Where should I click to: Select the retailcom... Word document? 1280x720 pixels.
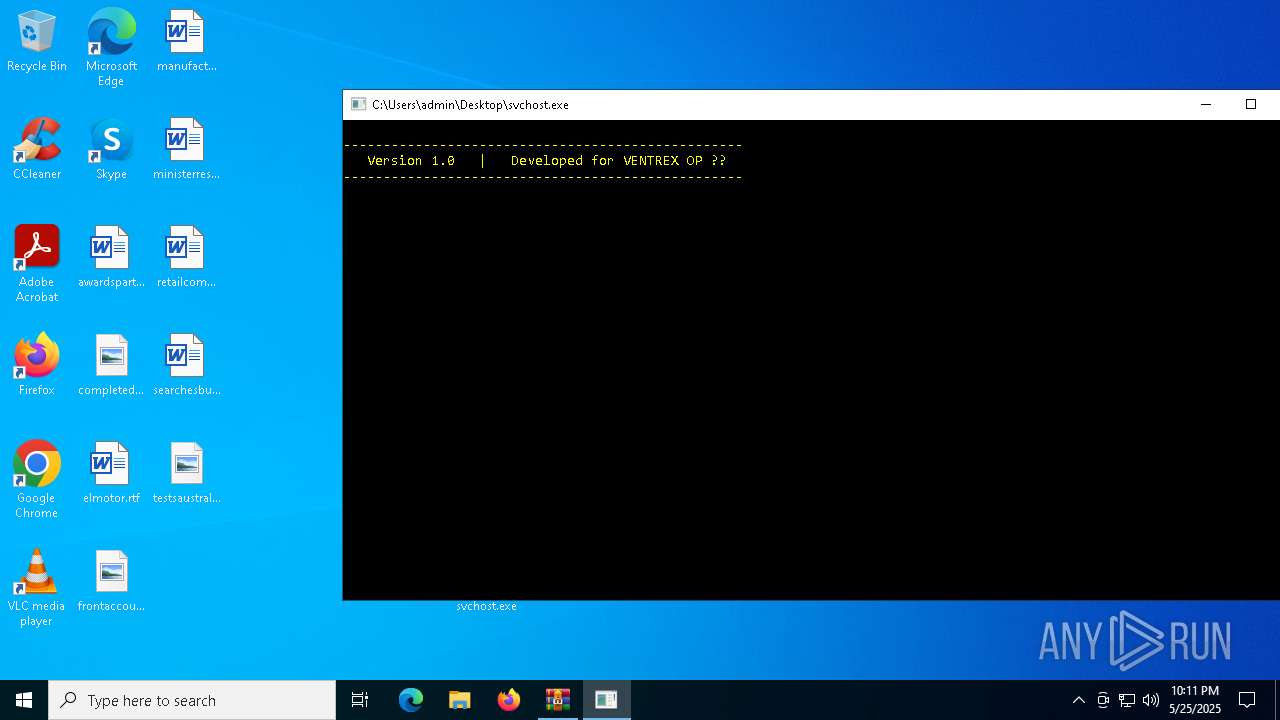pos(186,258)
